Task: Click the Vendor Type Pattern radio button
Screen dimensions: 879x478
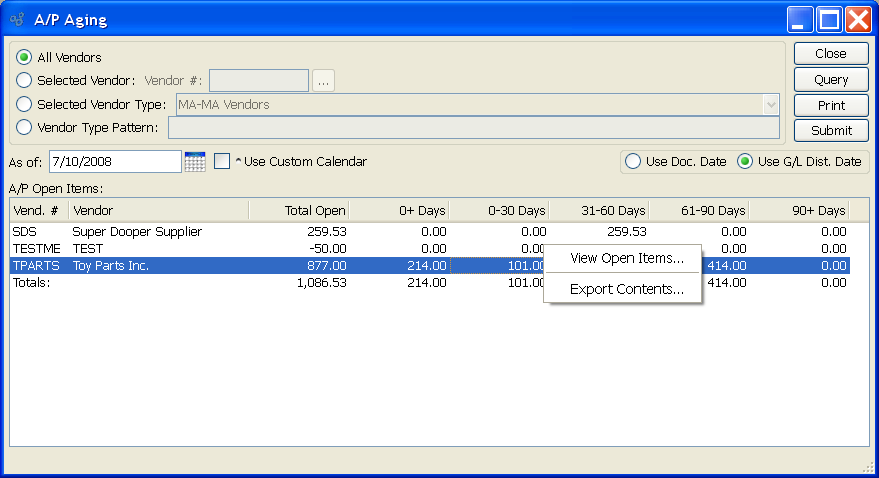Action: (24, 127)
